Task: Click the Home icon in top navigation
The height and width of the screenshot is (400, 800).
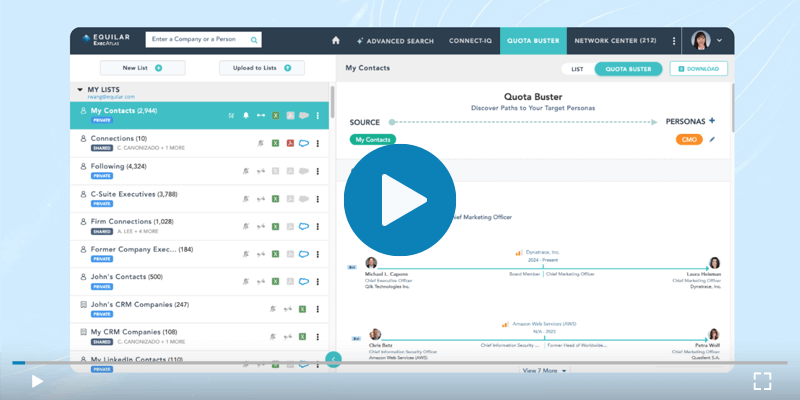Action: click(336, 41)
